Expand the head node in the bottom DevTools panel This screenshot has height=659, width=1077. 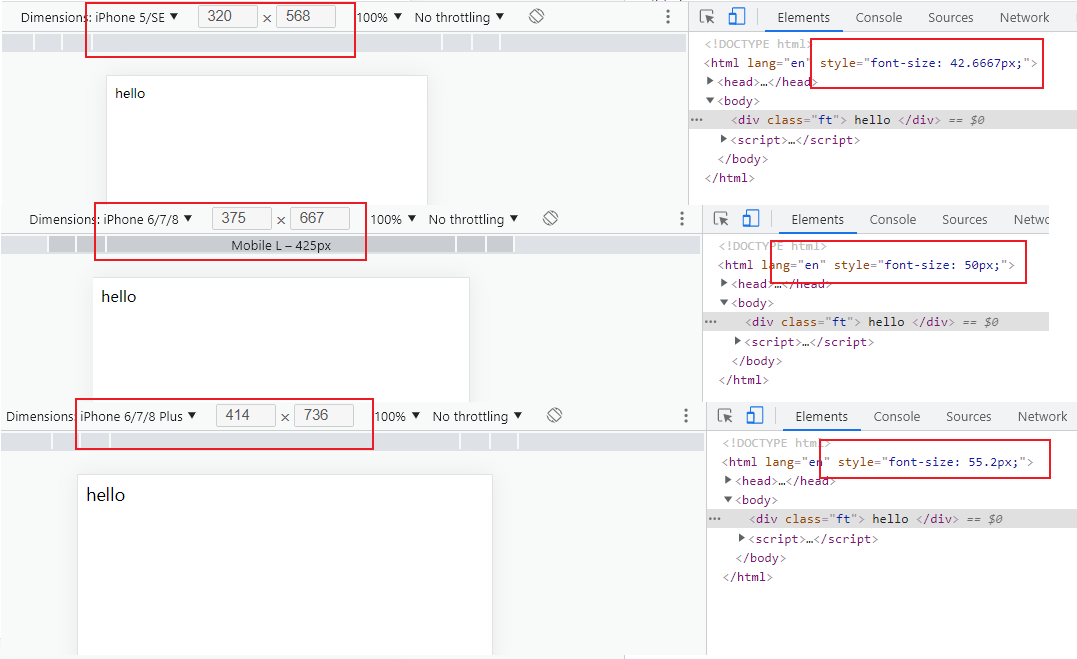point(728,480)
